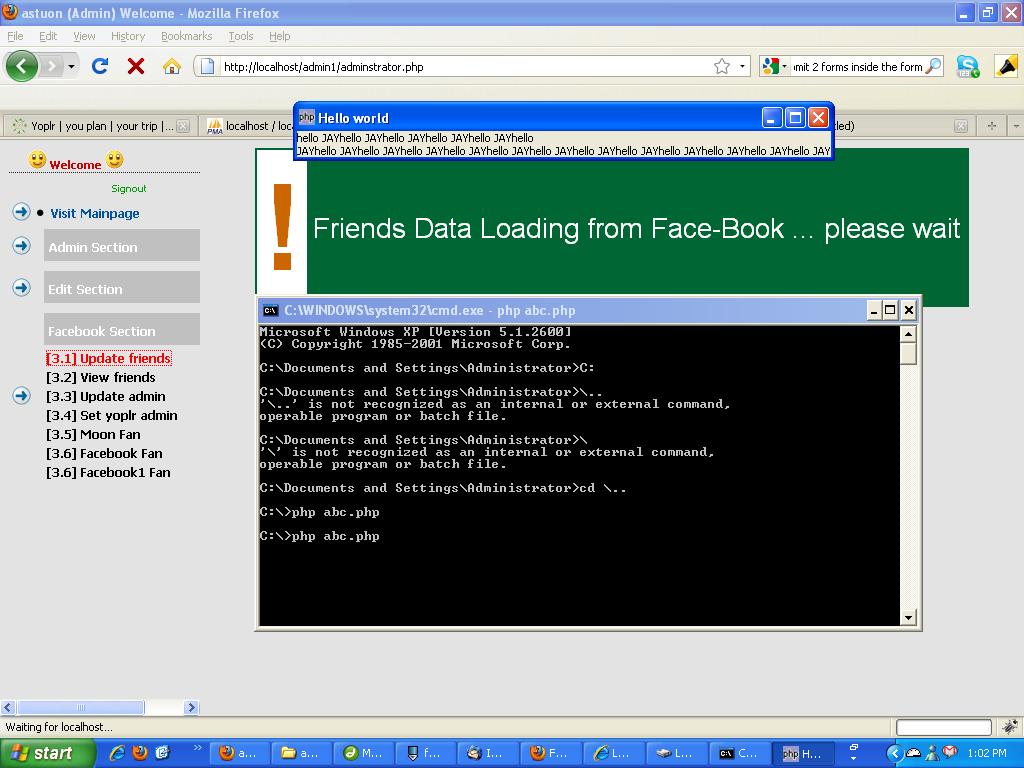The width and height of the screenshot is (1024, 768).
Task: Click the Firefox forward arrow button
Action: tap(52, 66)
